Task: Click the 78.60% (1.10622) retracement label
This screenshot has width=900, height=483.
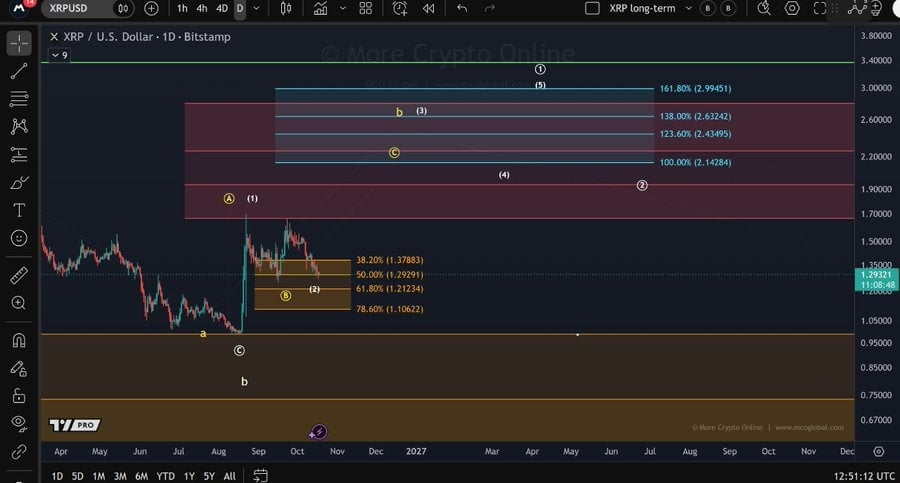Action: pos(389,309)
